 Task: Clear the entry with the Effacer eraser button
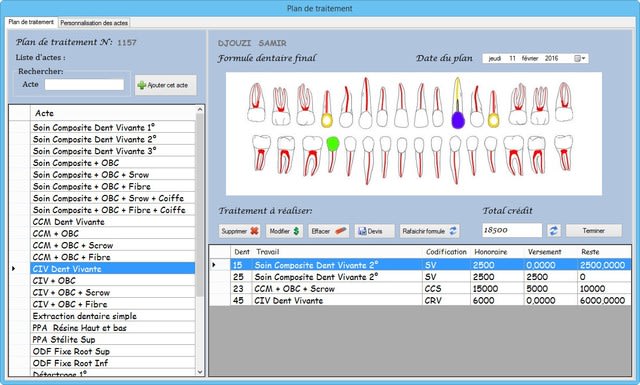point(329,231)
